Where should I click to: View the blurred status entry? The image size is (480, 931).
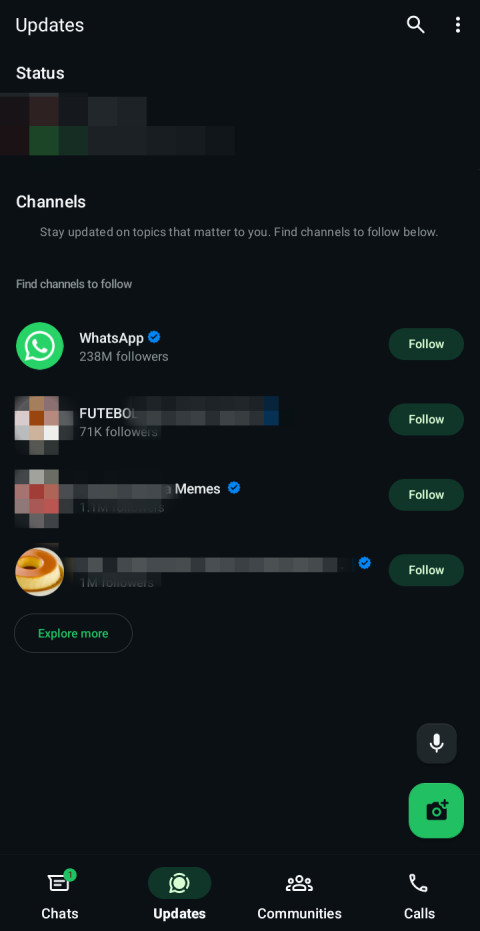pyautogui.click(x=117, y=124)
